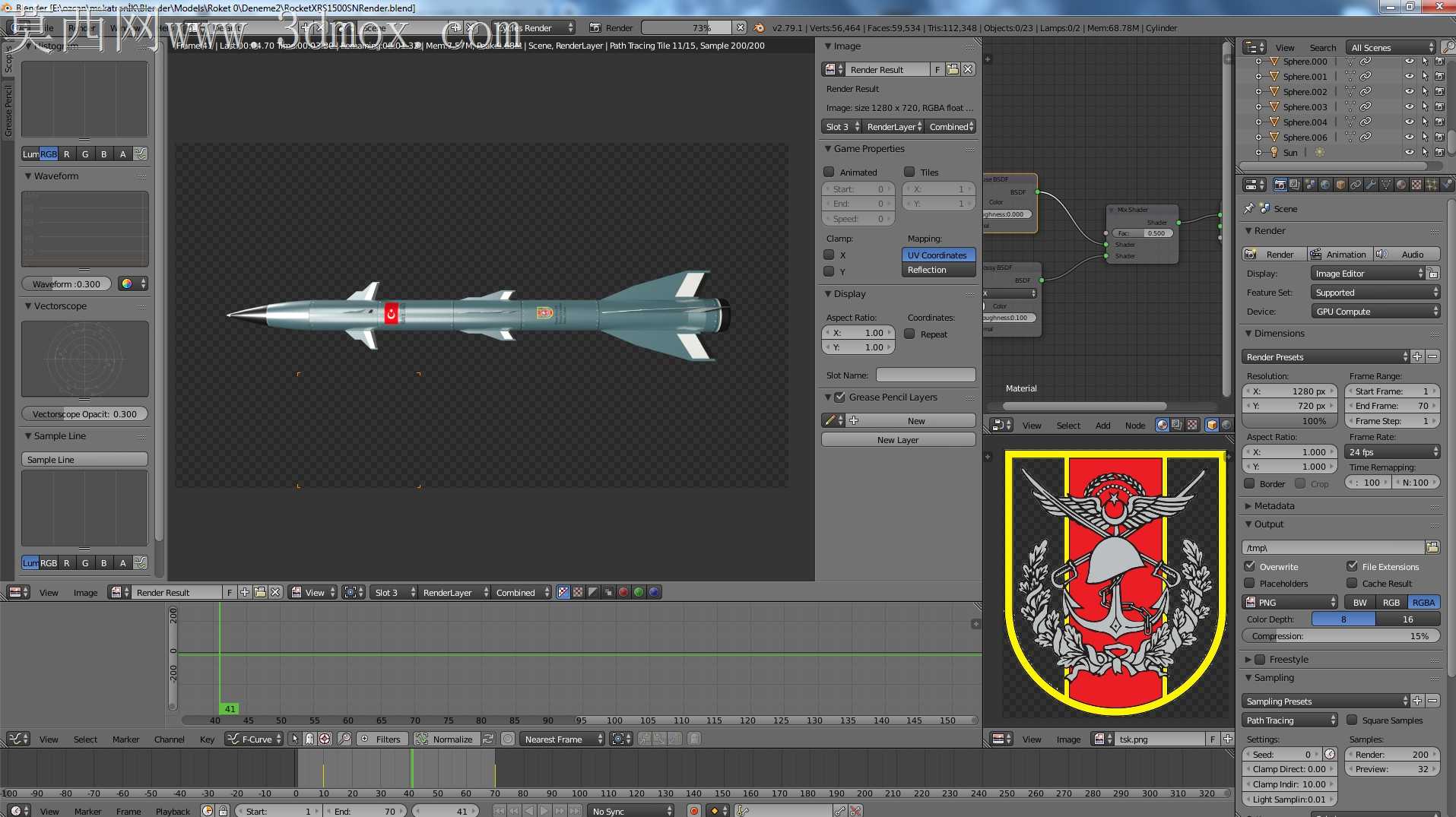
Task: Select RGB color mode for output
Action: pyautogui.click(x=1391, y=603)
